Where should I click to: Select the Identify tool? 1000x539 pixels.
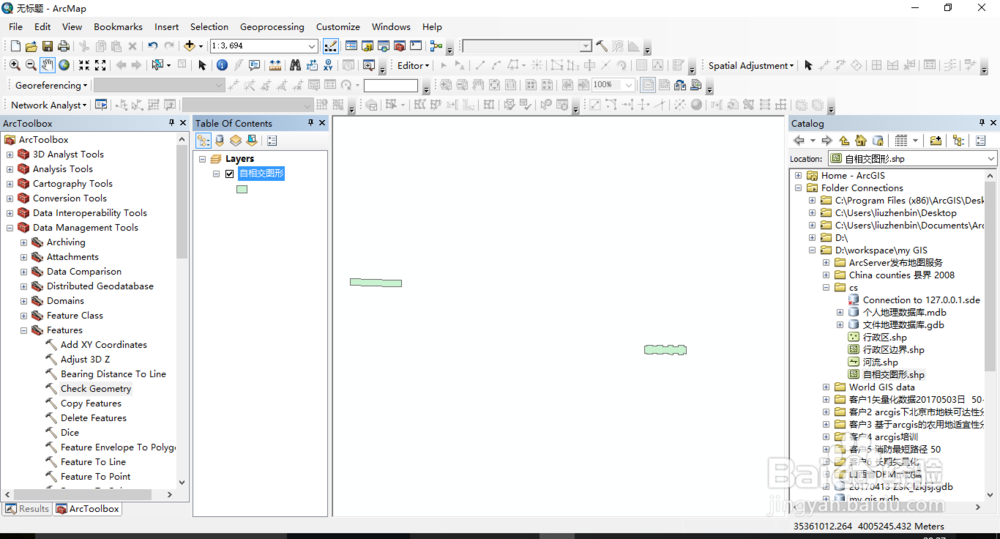coord(222,65)
